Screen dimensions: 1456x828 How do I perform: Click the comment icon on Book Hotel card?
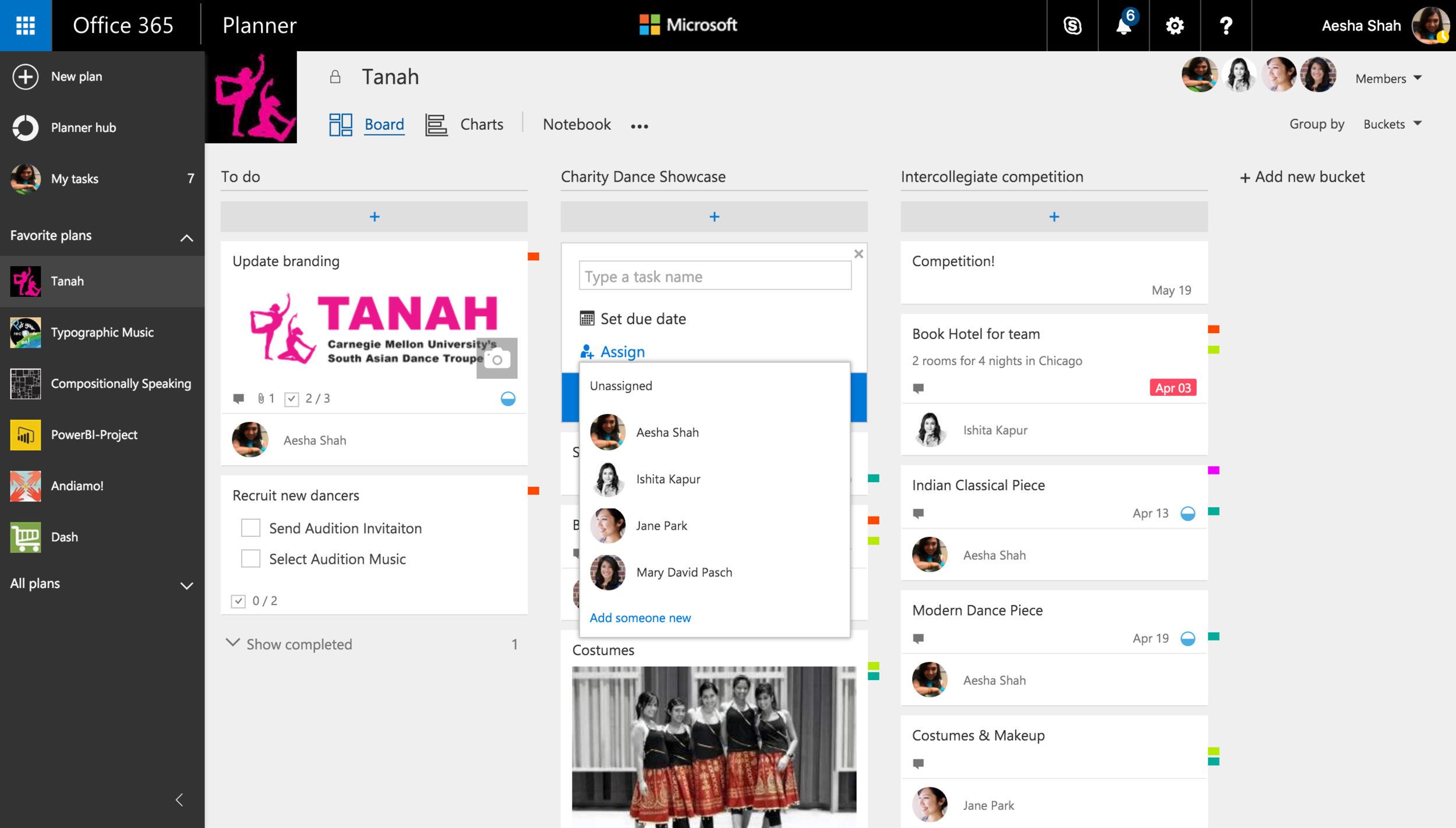[x=918, y=388]
